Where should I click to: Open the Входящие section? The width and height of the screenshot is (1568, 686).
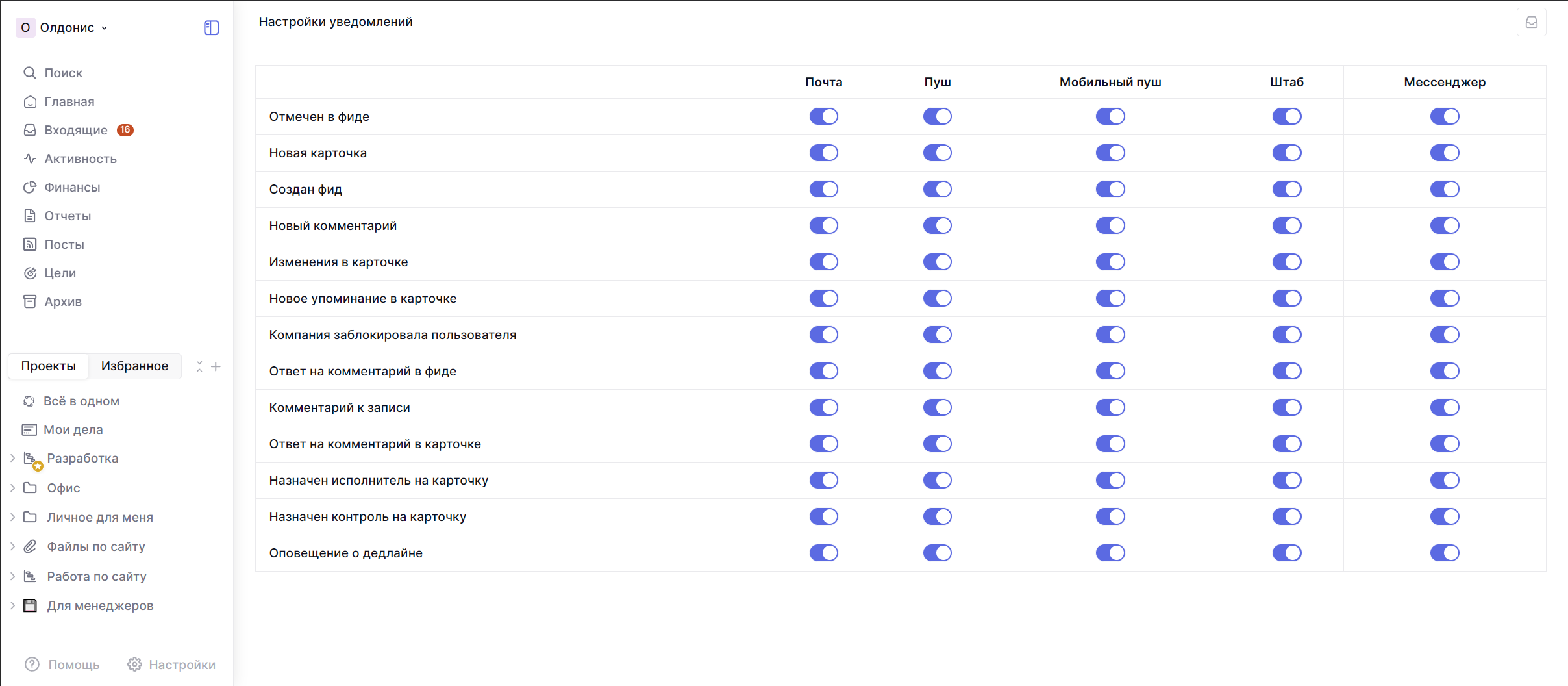pos(75,130)
